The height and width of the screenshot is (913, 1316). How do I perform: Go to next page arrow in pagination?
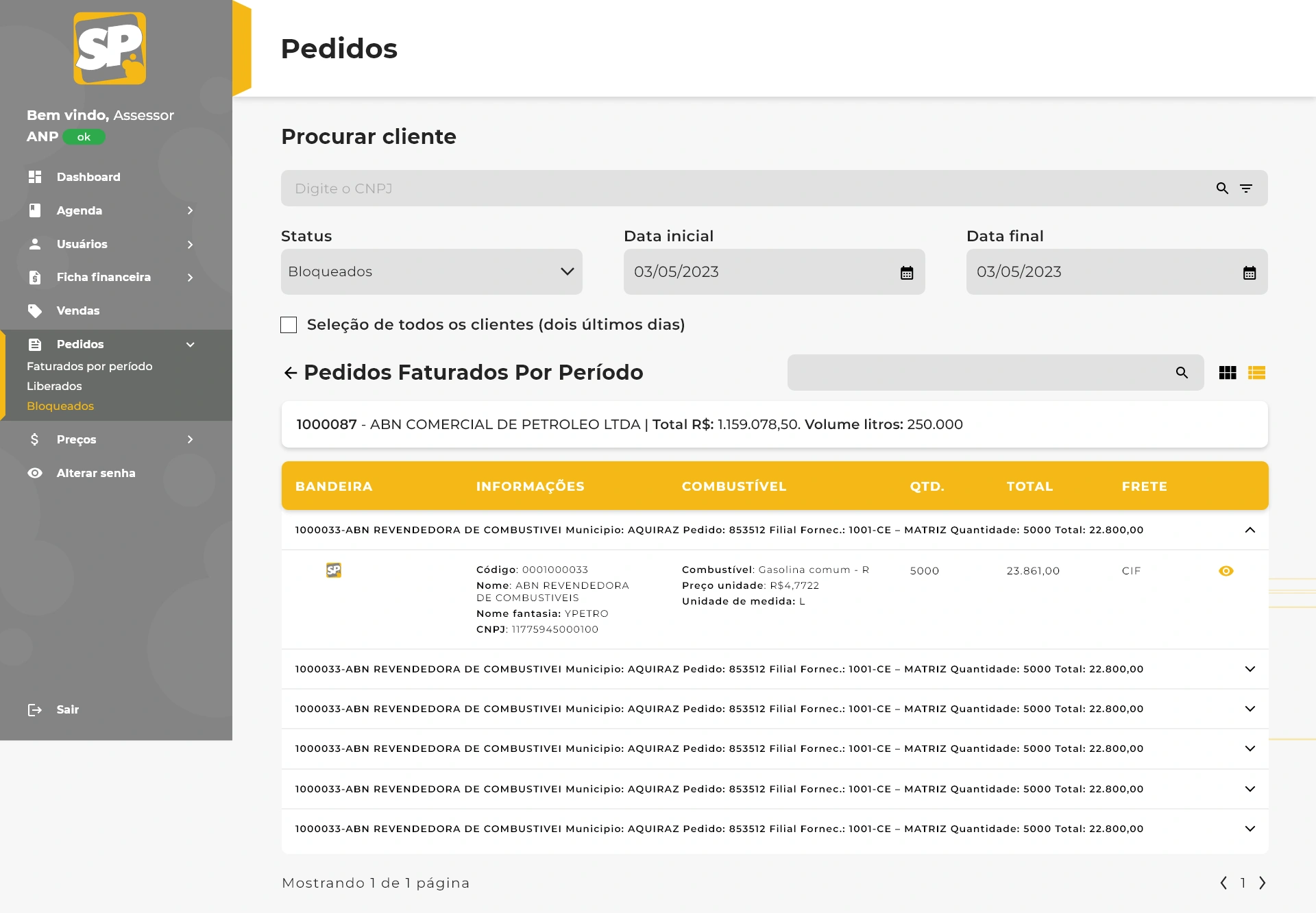pyautogui.click(x=1263, y=883)
